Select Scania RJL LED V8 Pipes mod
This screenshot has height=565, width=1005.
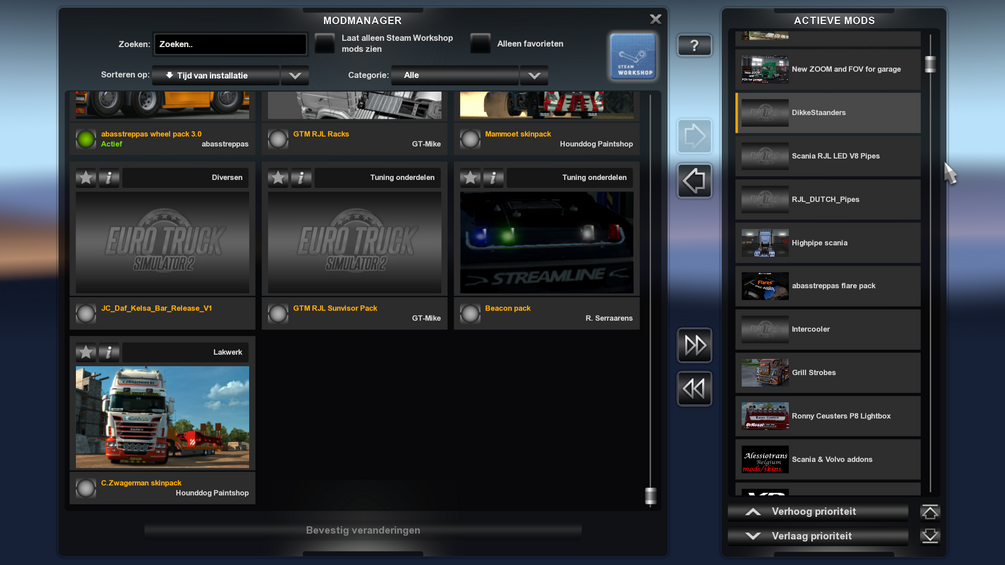click(x=828, y=156)
